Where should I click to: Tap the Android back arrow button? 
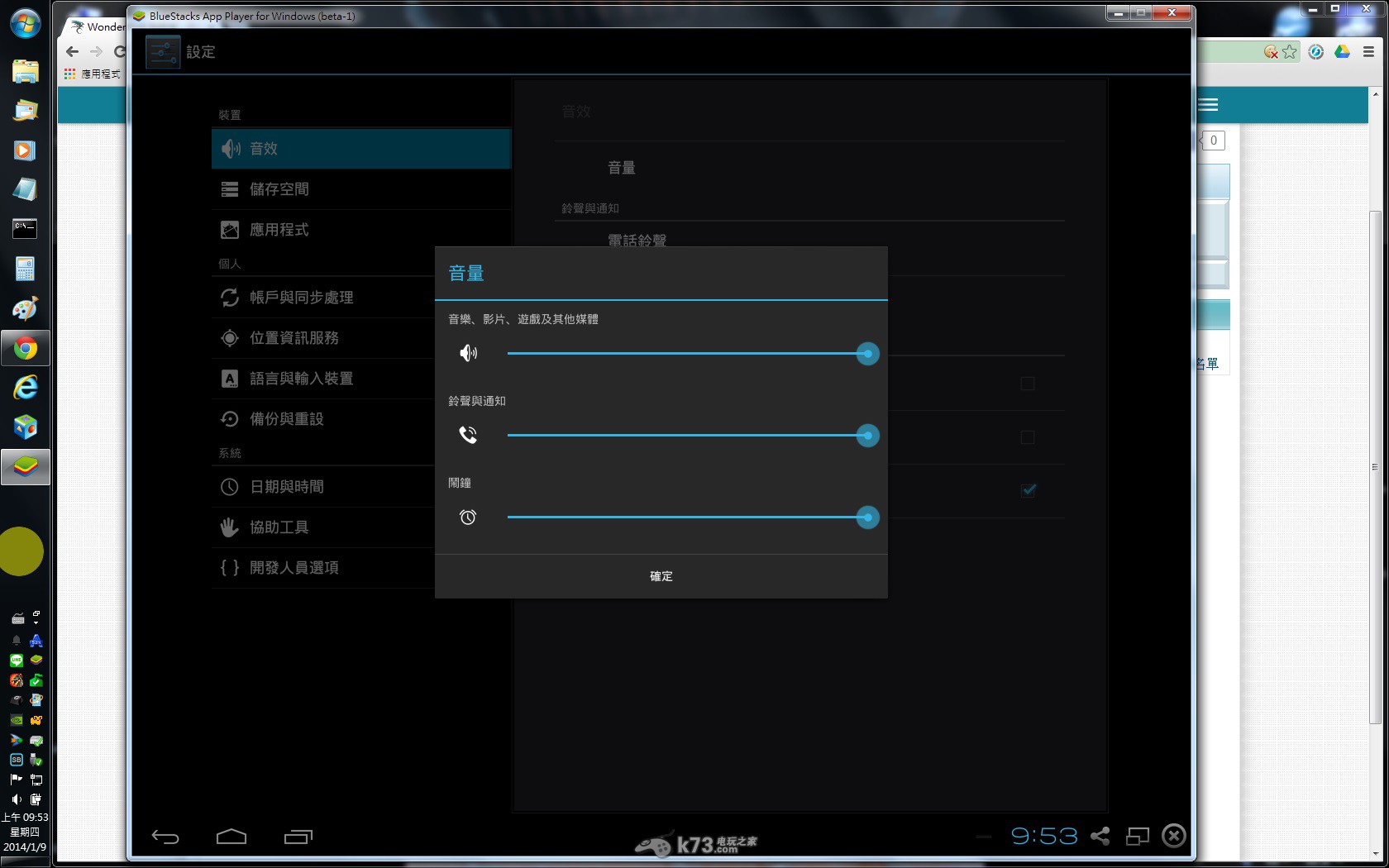tap(165, 837)
